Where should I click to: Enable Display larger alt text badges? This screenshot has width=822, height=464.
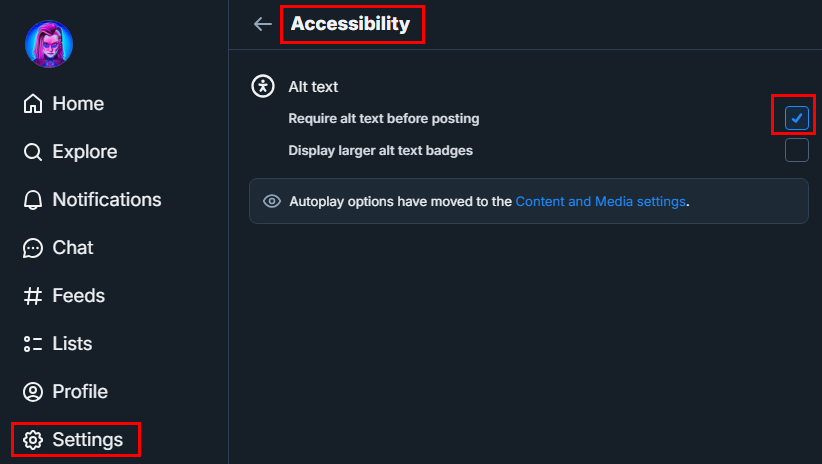coord(796,151)
